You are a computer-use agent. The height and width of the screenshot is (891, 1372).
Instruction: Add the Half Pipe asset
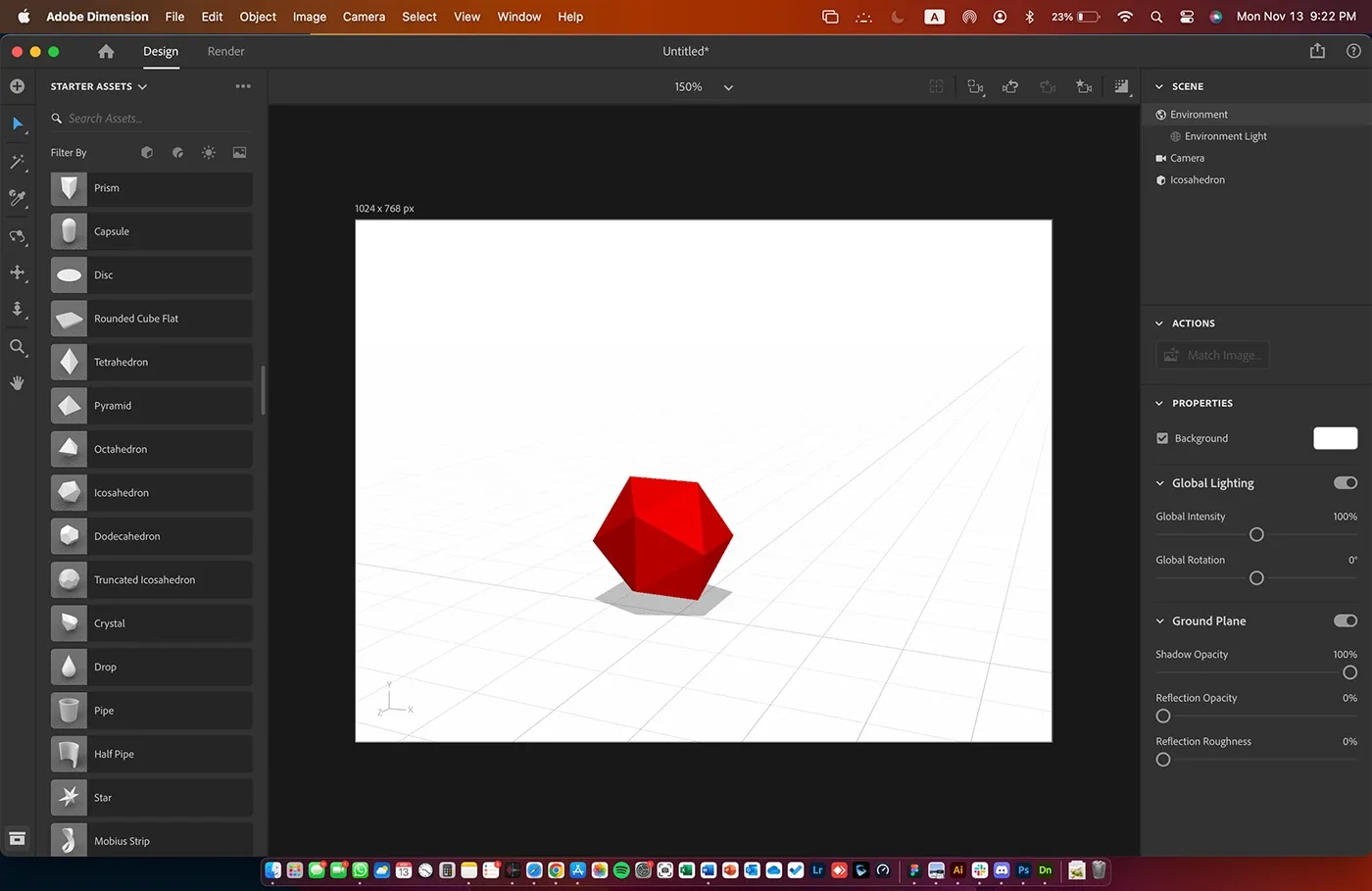pyautogui.click(x=152, y=754)
